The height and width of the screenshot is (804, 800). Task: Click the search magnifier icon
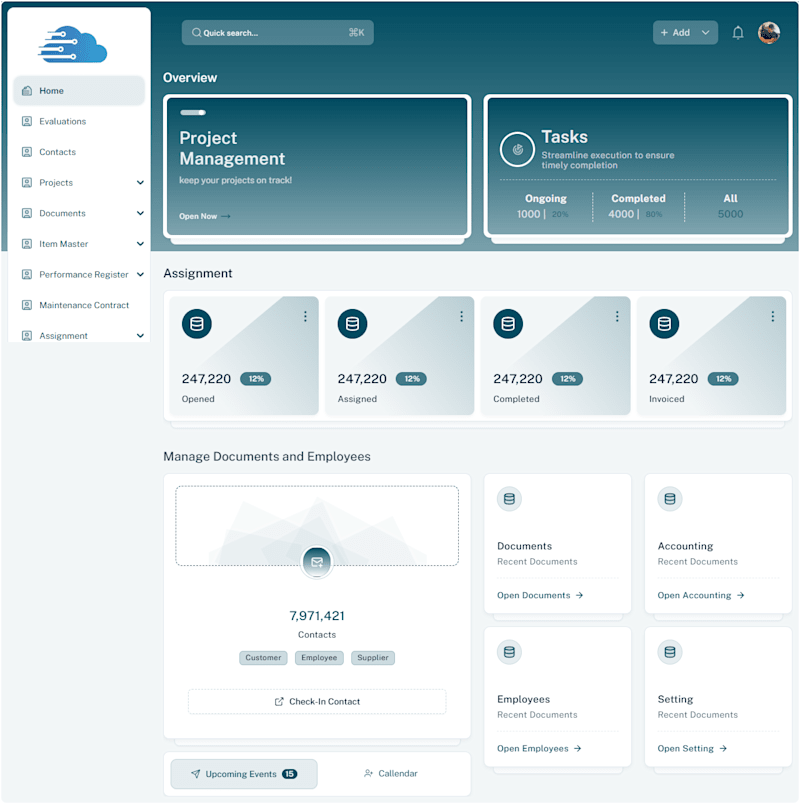pos(196,33)
